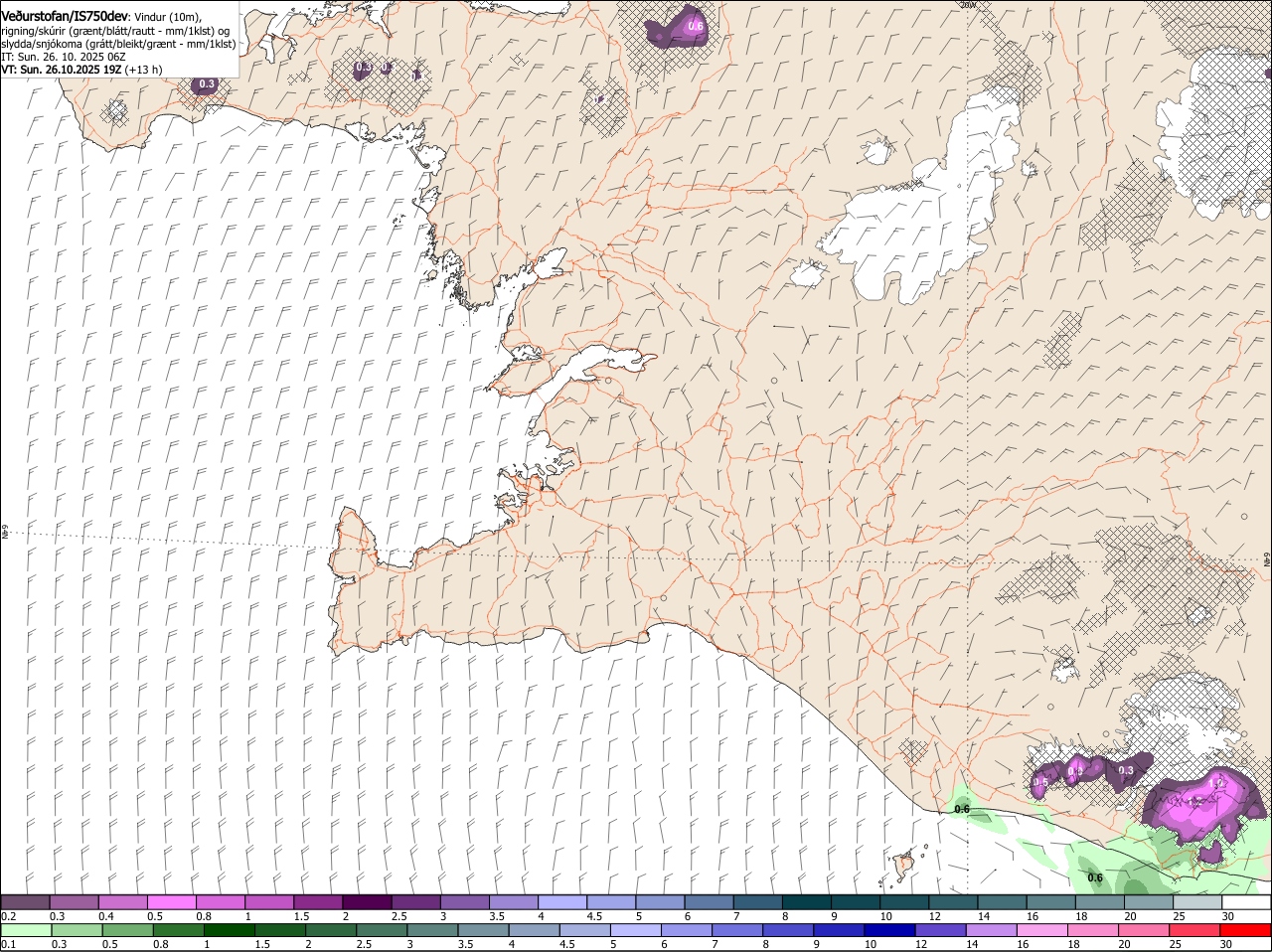Pick lower legend swatch between 0.5 and 0.8

pyautogui.click(x=127, y=930)
